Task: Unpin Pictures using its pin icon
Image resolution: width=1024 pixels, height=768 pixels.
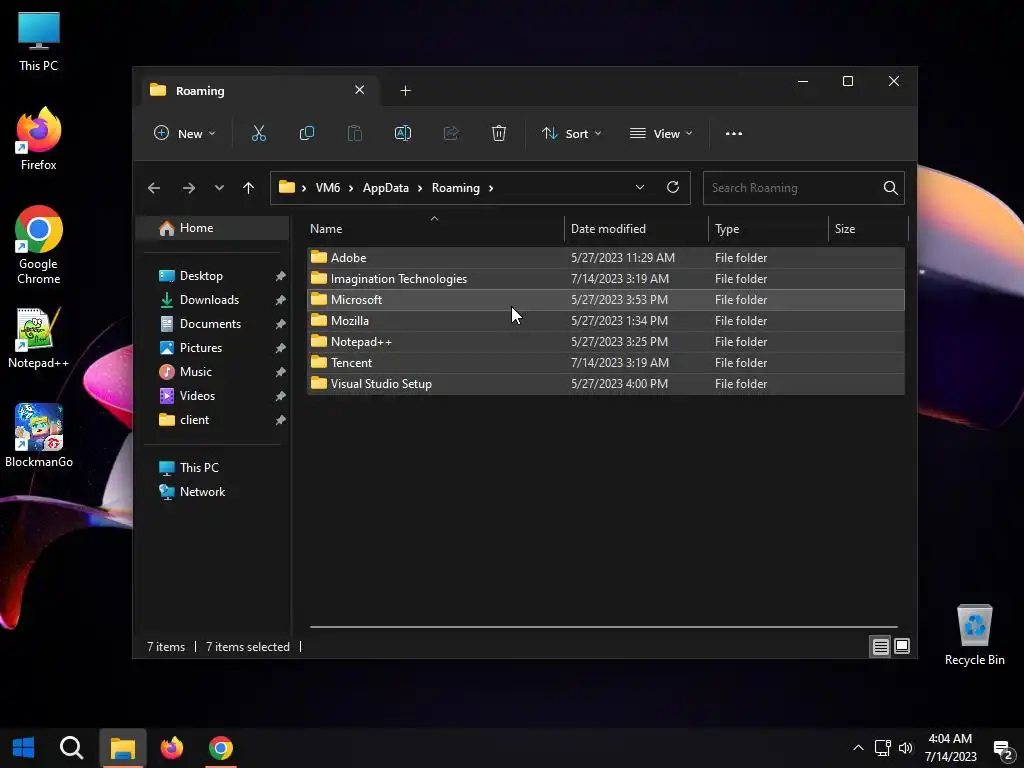Action: [281, 348]
